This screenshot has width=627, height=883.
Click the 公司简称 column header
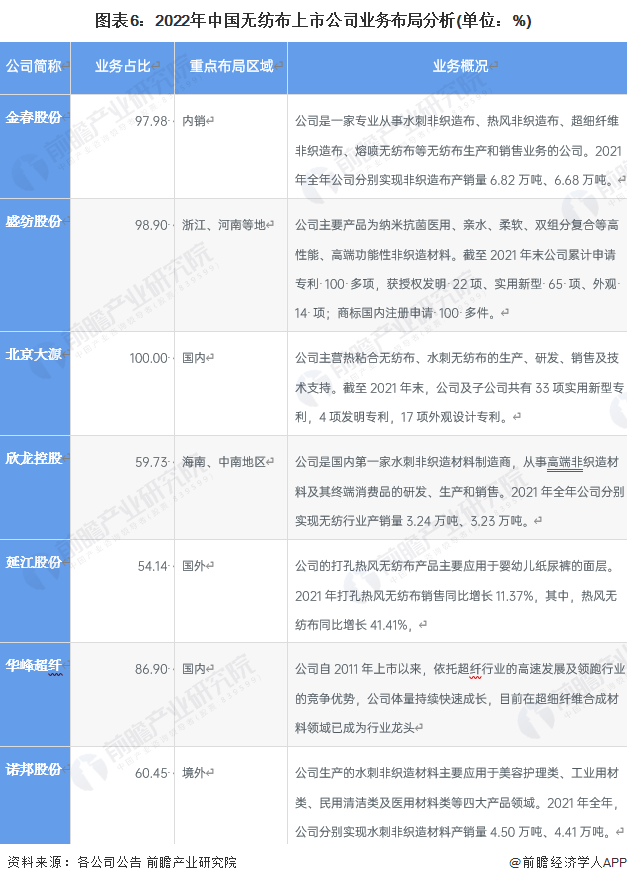(x=34, y=66)
